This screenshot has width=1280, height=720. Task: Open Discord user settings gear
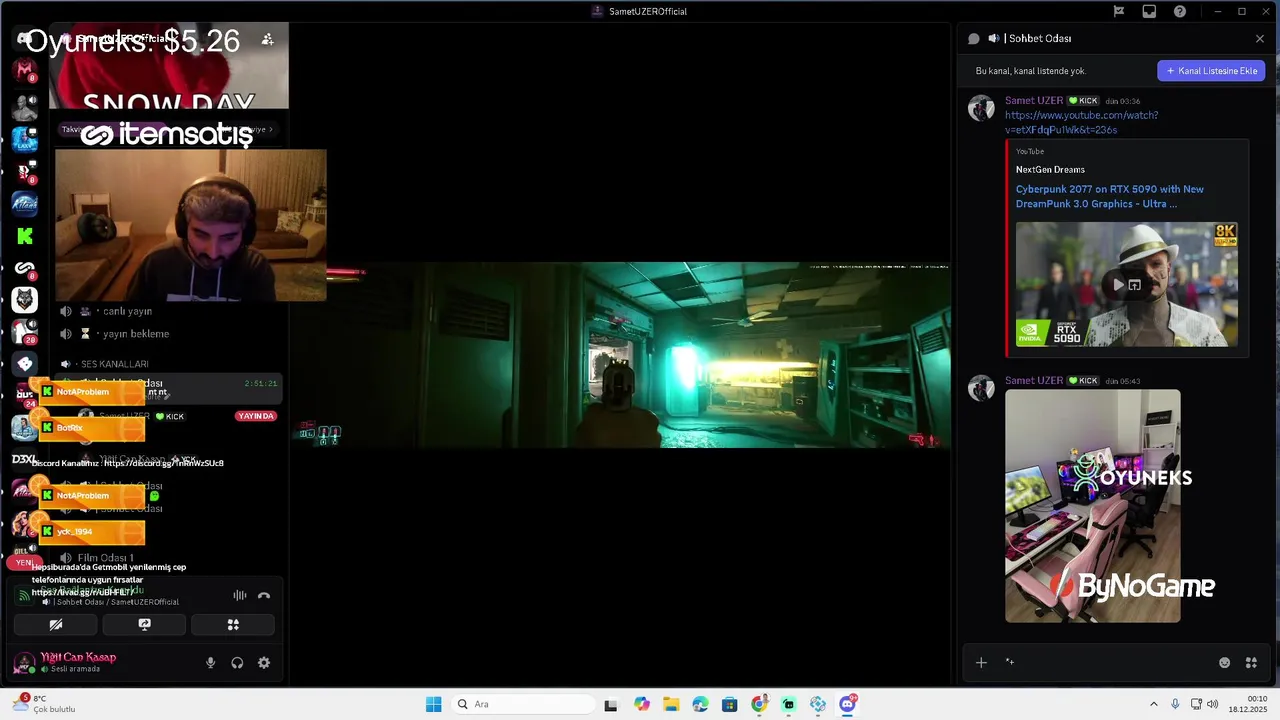click(264, 663)
